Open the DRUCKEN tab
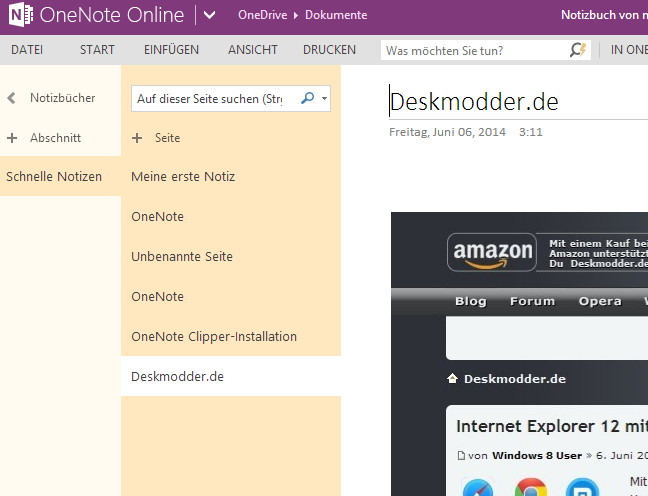 pos(329,50)
